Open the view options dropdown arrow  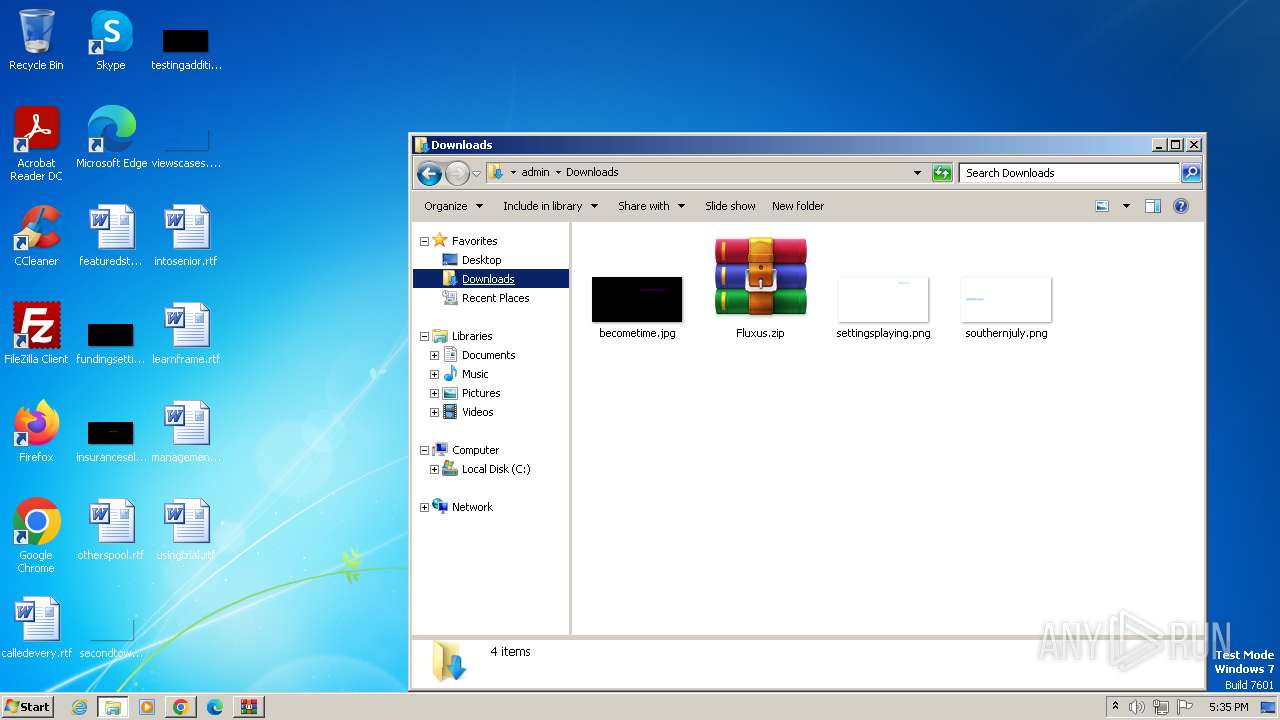pyautogui.click(x=1126, y=206)
